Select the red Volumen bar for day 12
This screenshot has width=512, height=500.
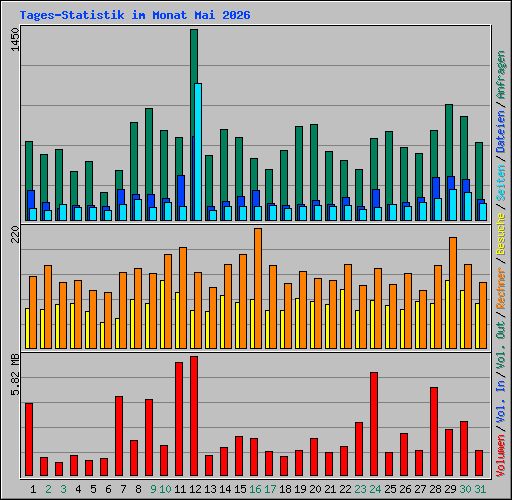[194, 416]
